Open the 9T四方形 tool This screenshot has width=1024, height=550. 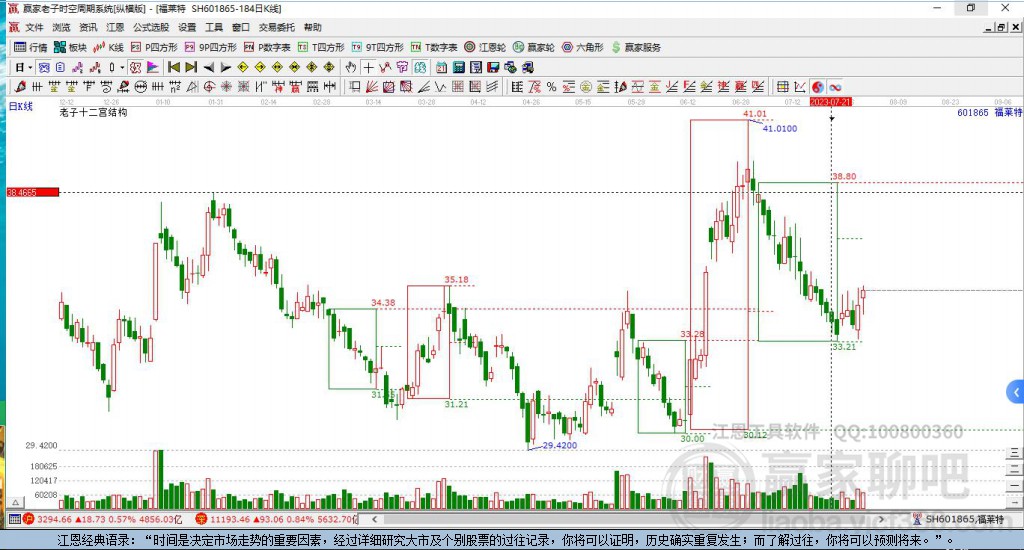tap(377, 47)
